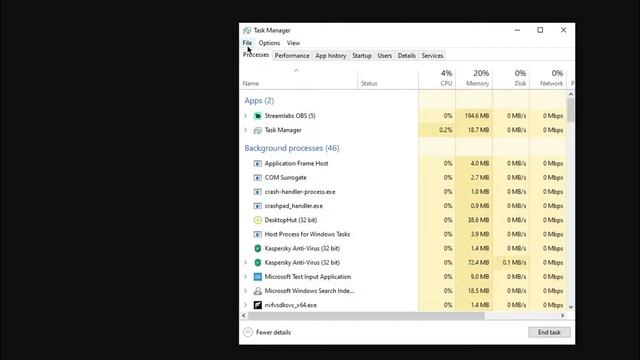Click the Host Process for Windows Tasks icon
640x360 pixels.
258,234
